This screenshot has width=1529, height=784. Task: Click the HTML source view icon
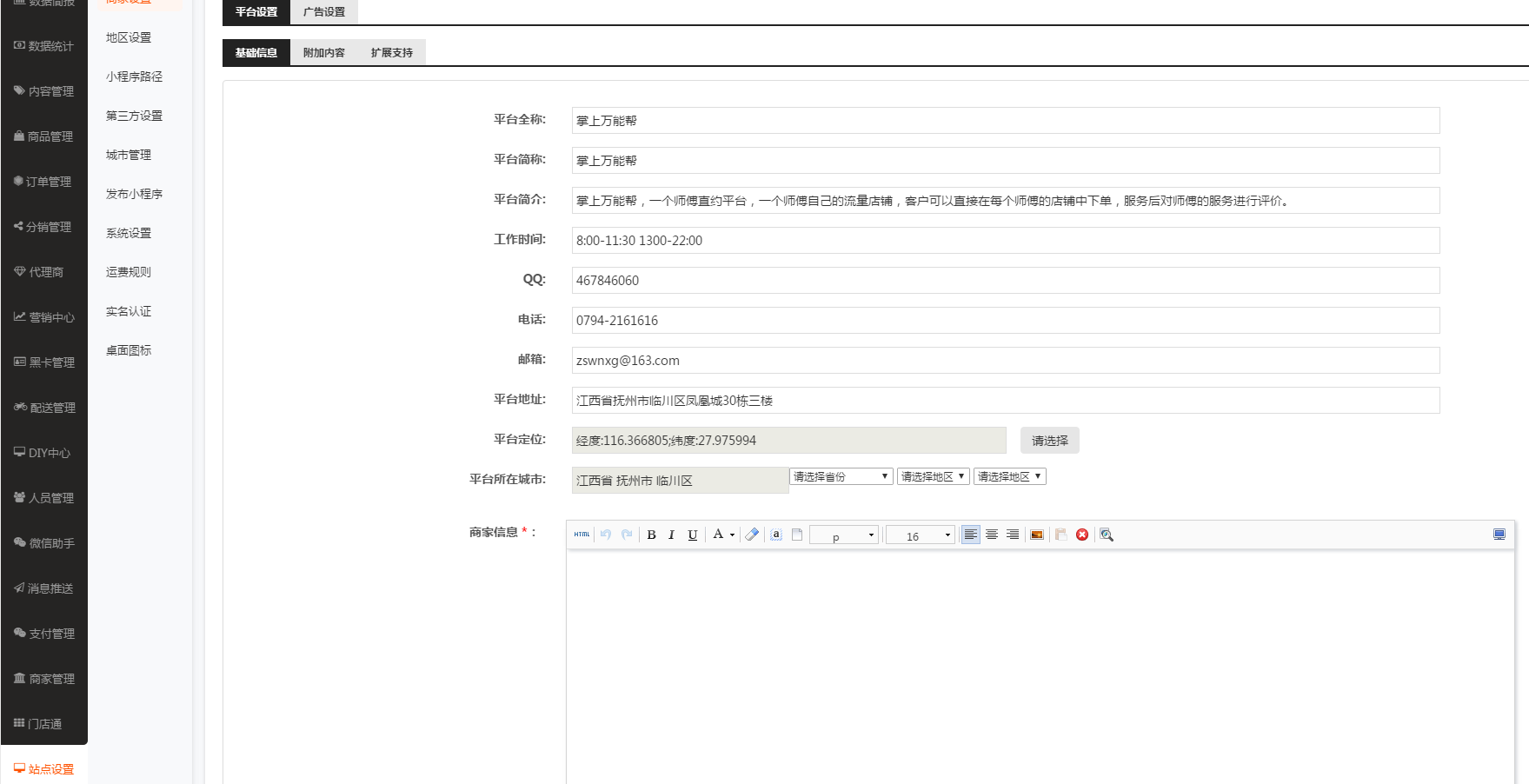(x=582, y=535)
